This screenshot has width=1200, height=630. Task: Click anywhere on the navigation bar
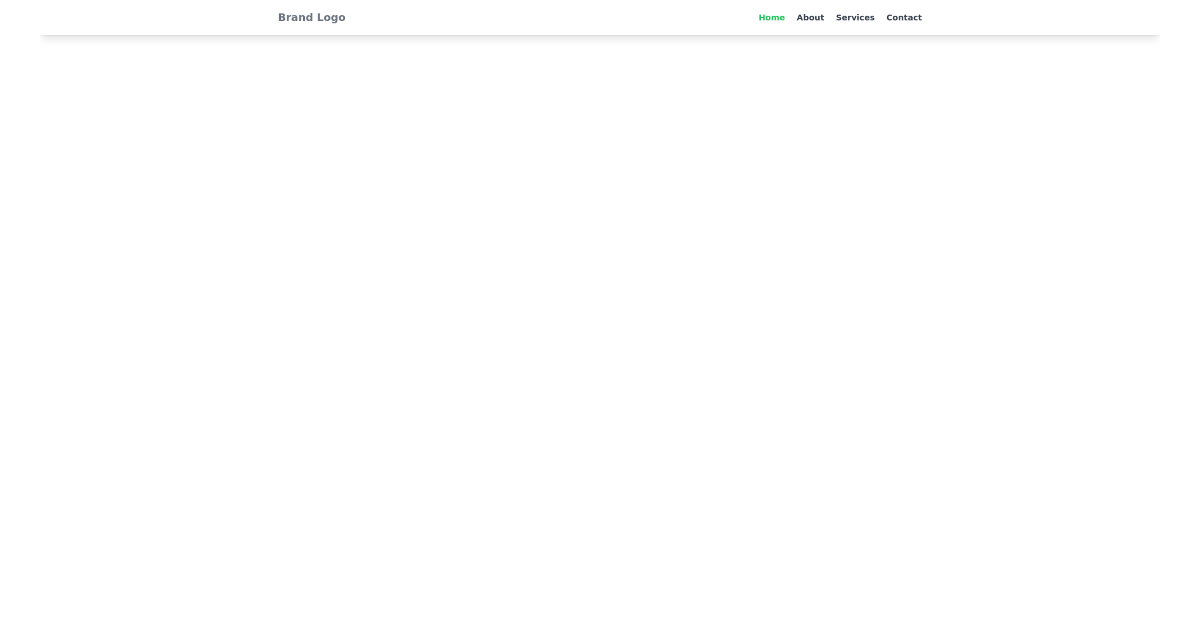point(600,17)
